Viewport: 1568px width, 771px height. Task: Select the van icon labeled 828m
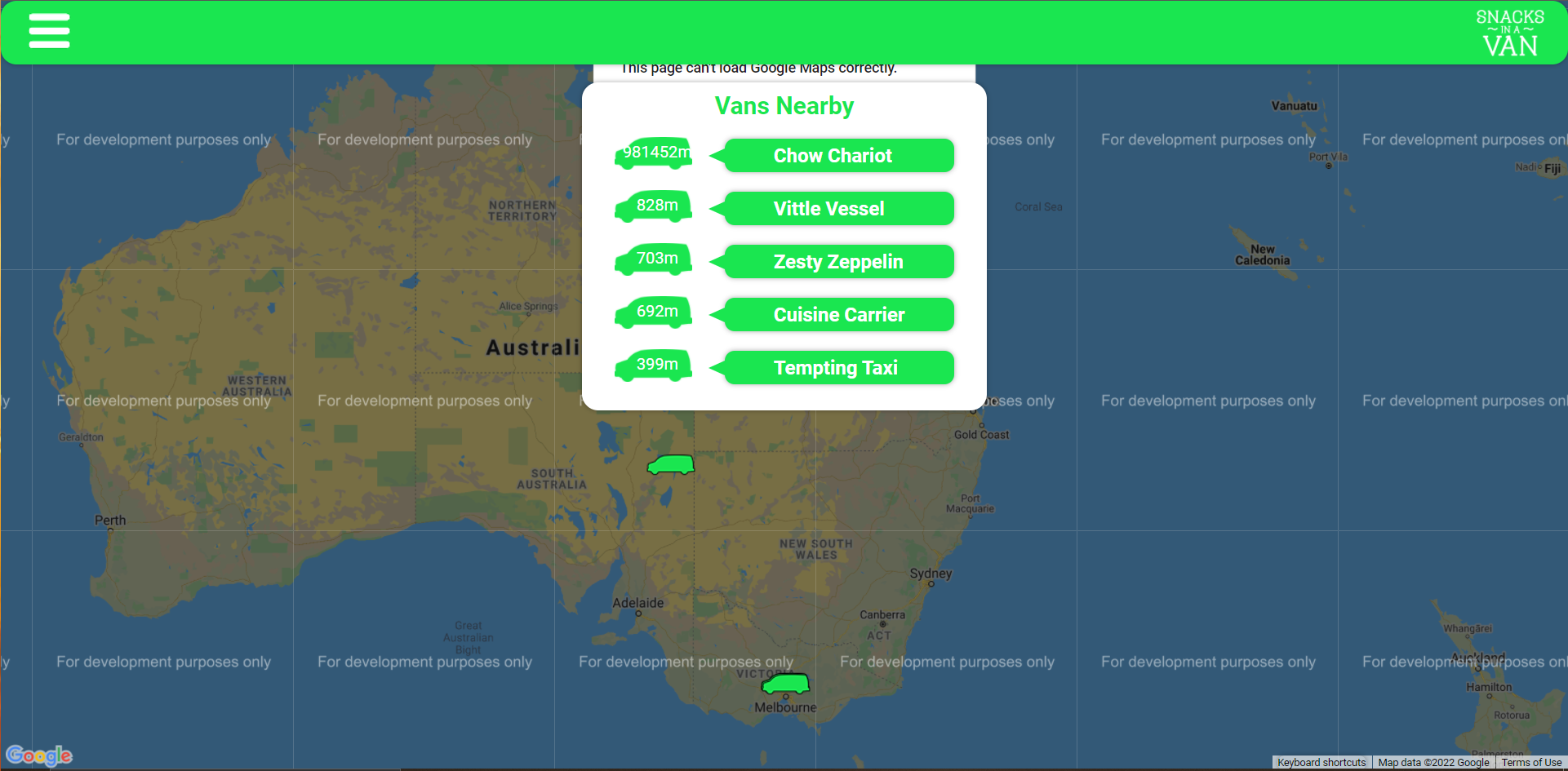click(x=653, y=206)
